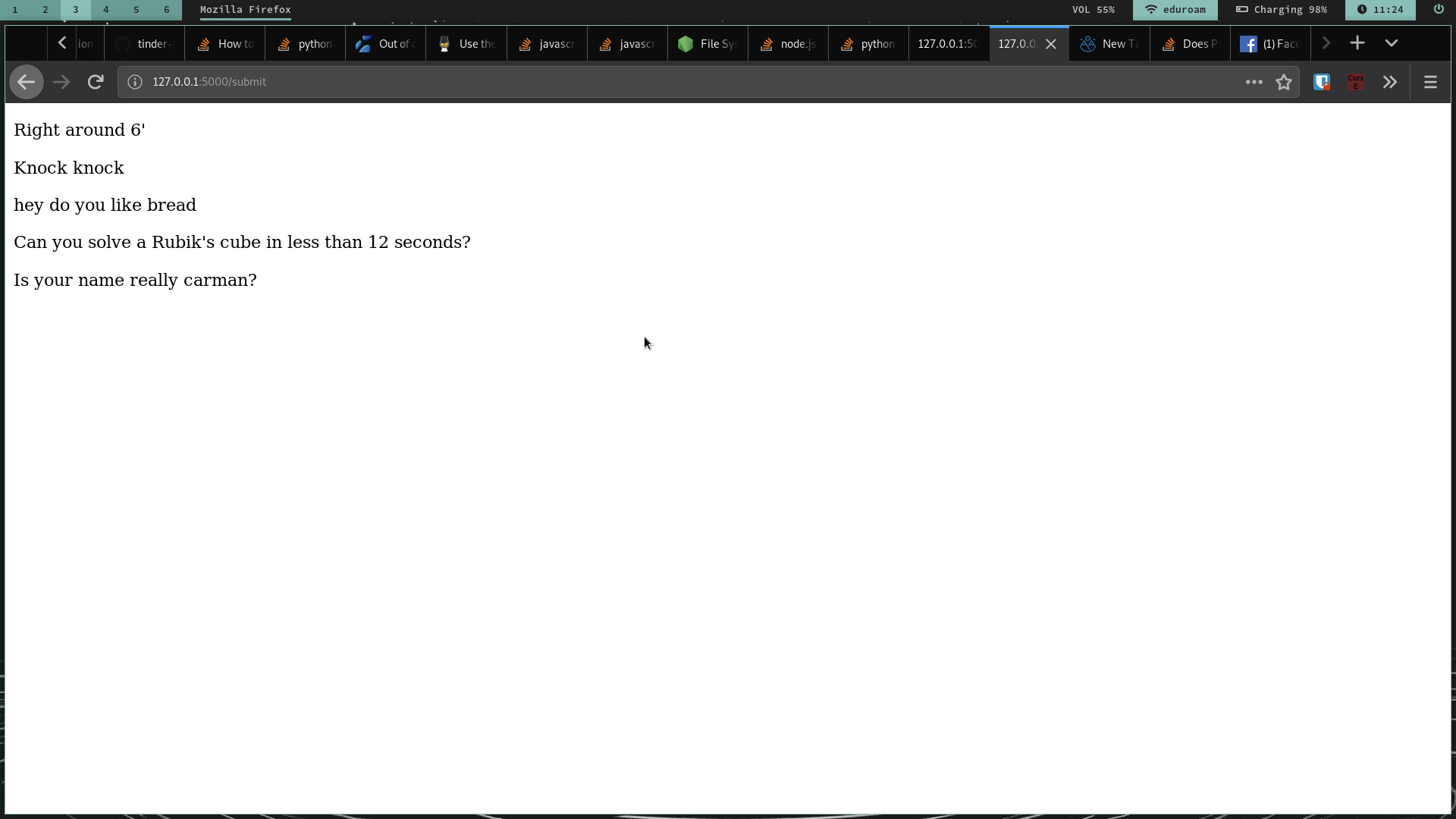Click the power icon in top bar
The width and height of the screenshot is (1456, 819).
(1438, 10)
